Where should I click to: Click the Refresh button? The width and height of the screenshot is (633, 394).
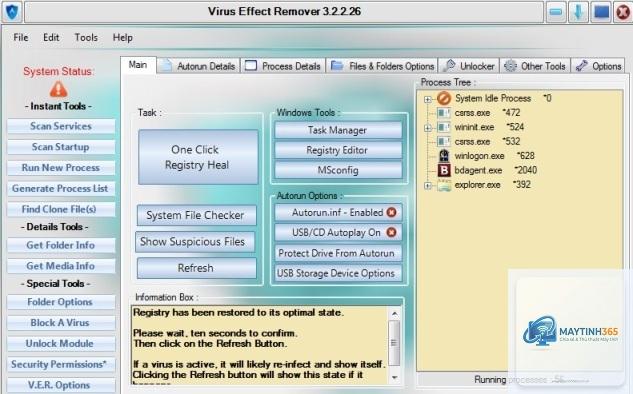pos(196,268)
